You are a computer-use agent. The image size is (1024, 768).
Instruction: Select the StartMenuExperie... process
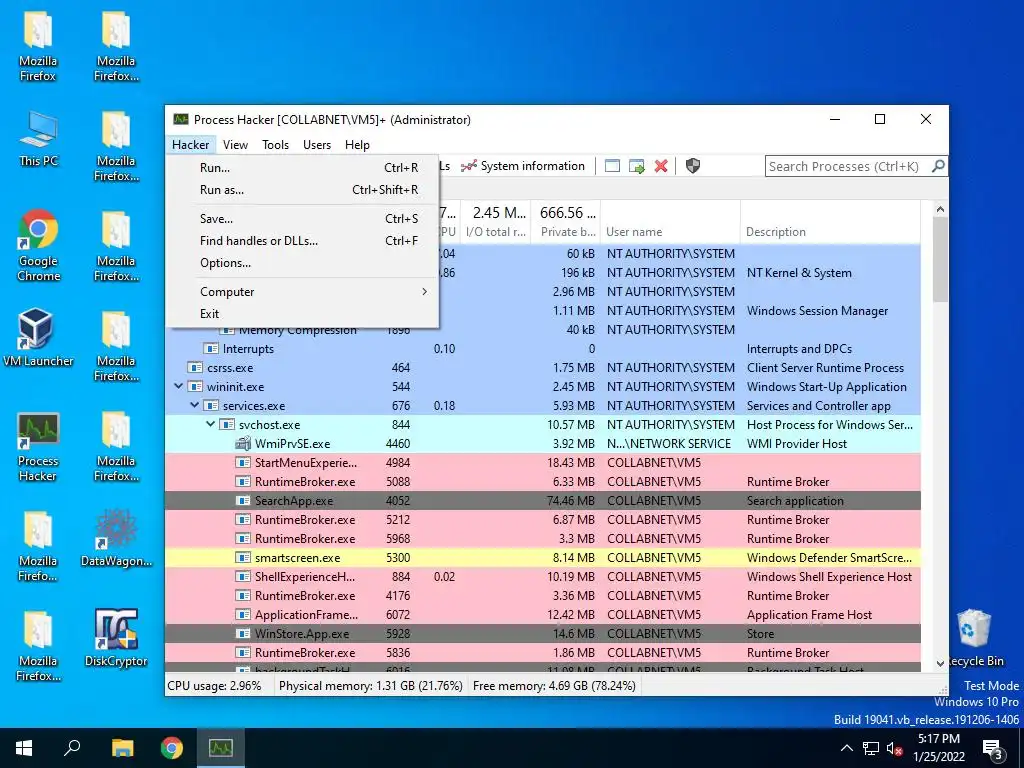pyautogui.click(x=543, y=462)
